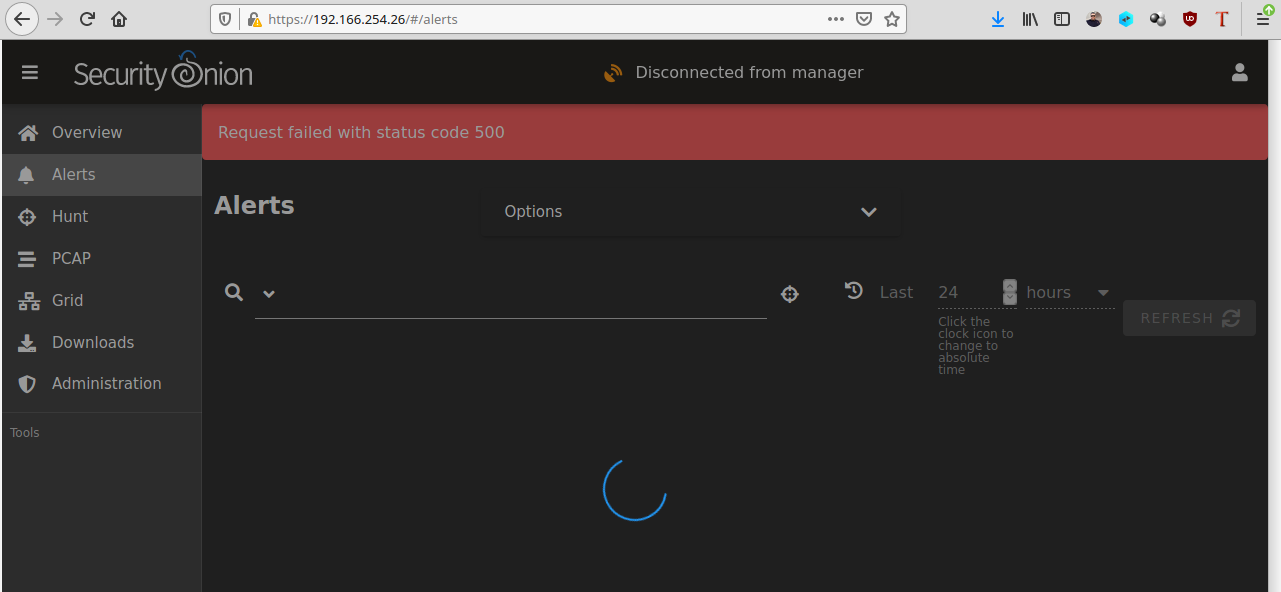
Task: Increase the time value with up stepper
Action: tap(1010, 285)
